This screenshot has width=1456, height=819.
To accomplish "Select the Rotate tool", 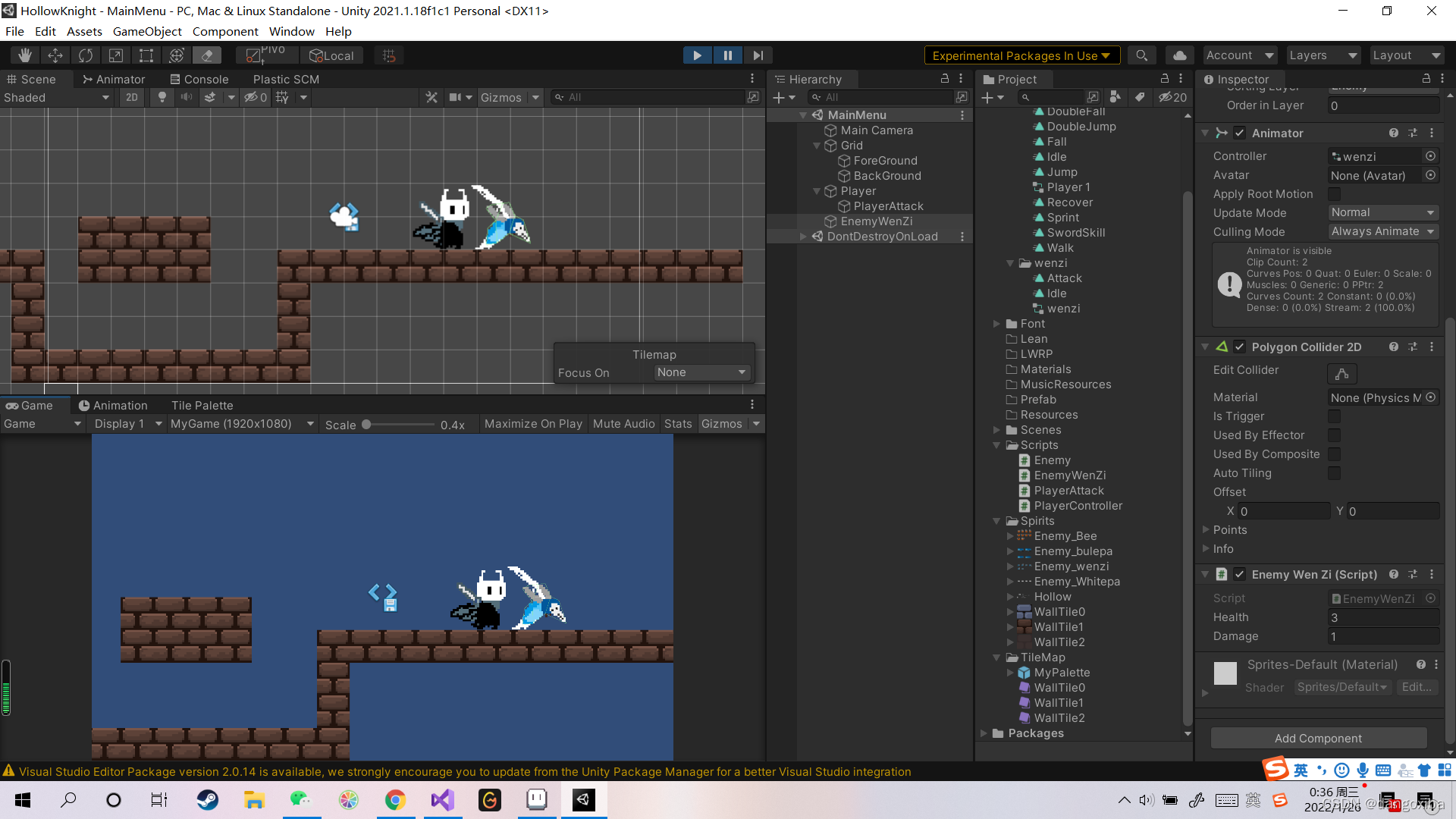I will [86, 55].
